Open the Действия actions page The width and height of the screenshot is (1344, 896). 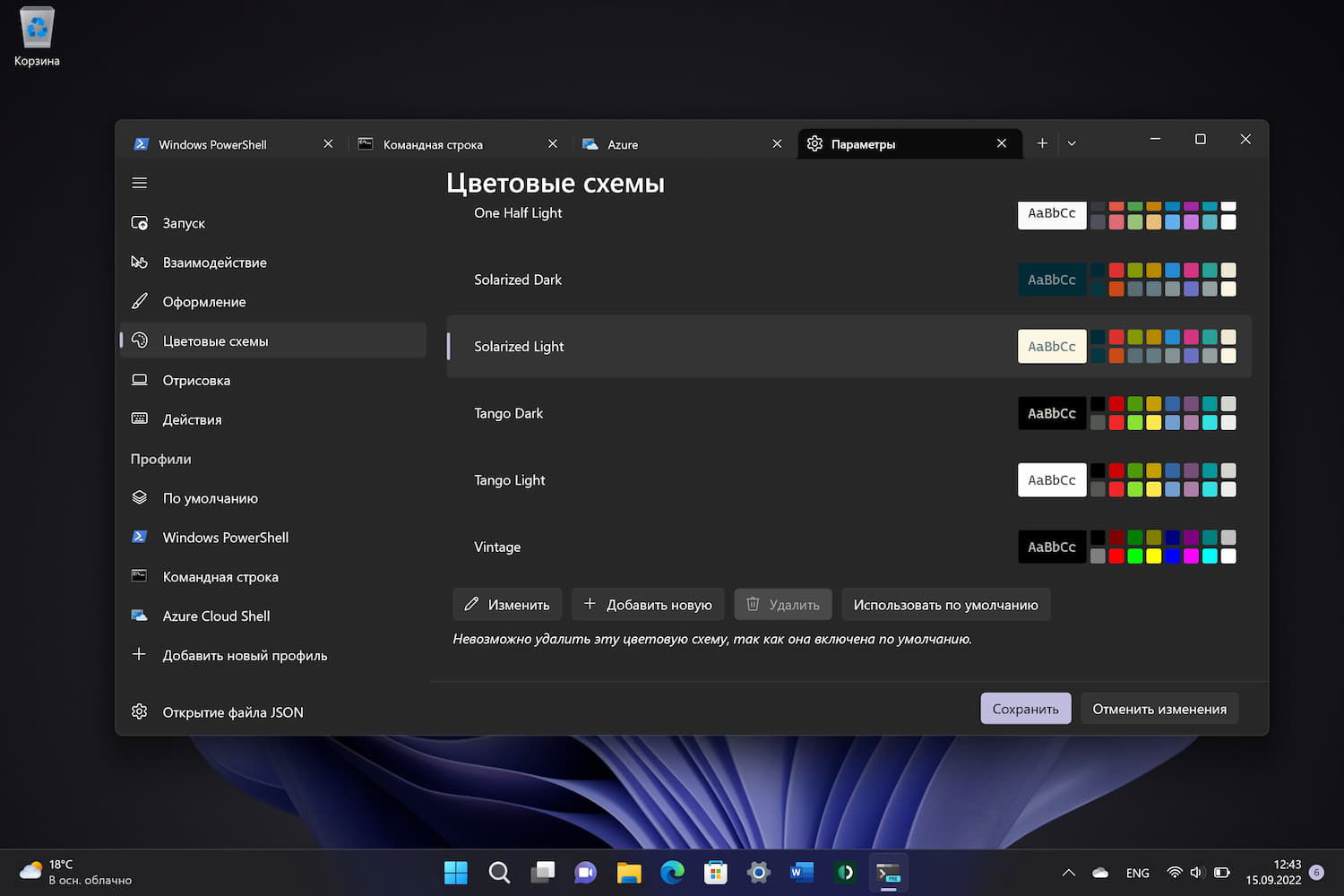(192, 419)
